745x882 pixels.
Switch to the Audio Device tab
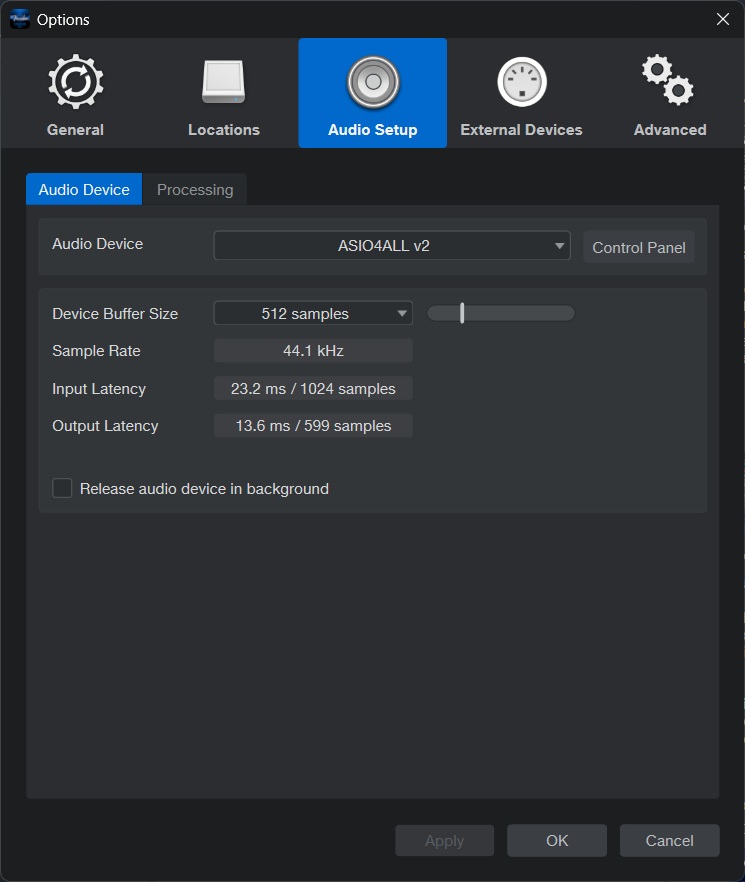tap(84, 190)
